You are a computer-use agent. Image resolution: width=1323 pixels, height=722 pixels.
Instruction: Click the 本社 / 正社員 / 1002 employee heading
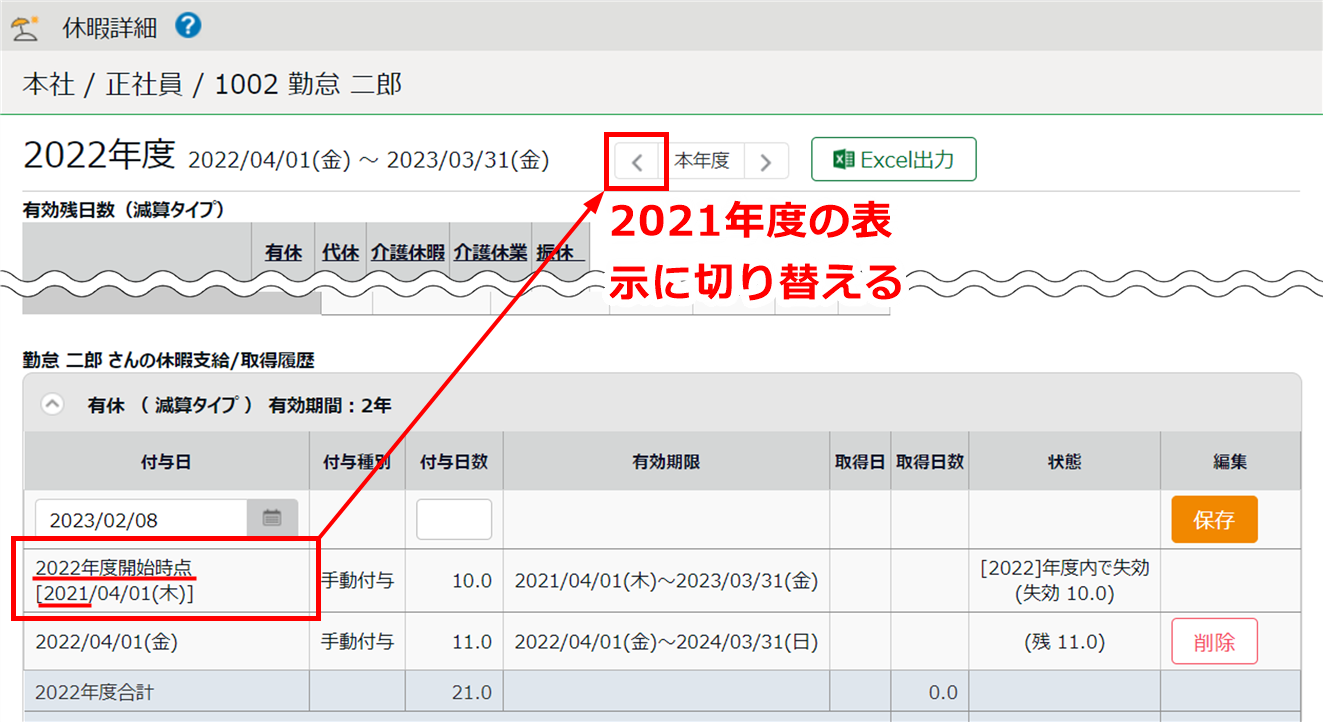point(212,84)
